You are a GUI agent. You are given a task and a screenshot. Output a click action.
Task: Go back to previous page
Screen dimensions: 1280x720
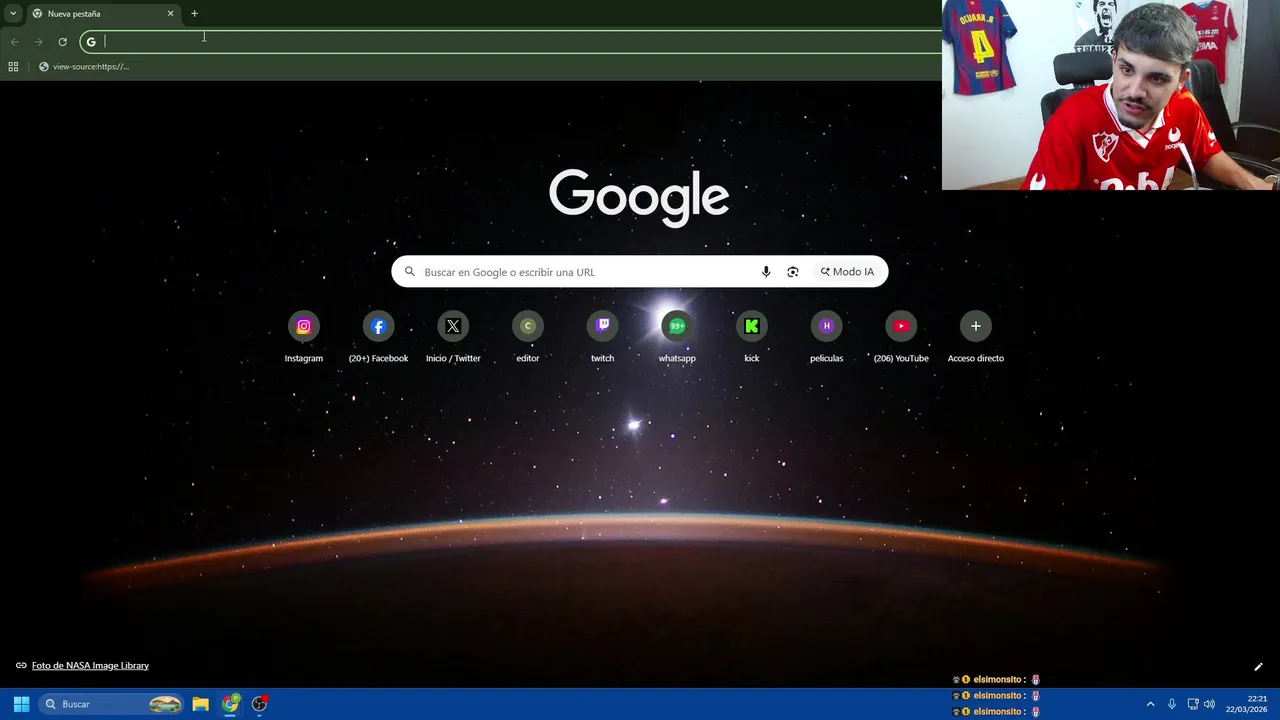(x=14, y=42)
